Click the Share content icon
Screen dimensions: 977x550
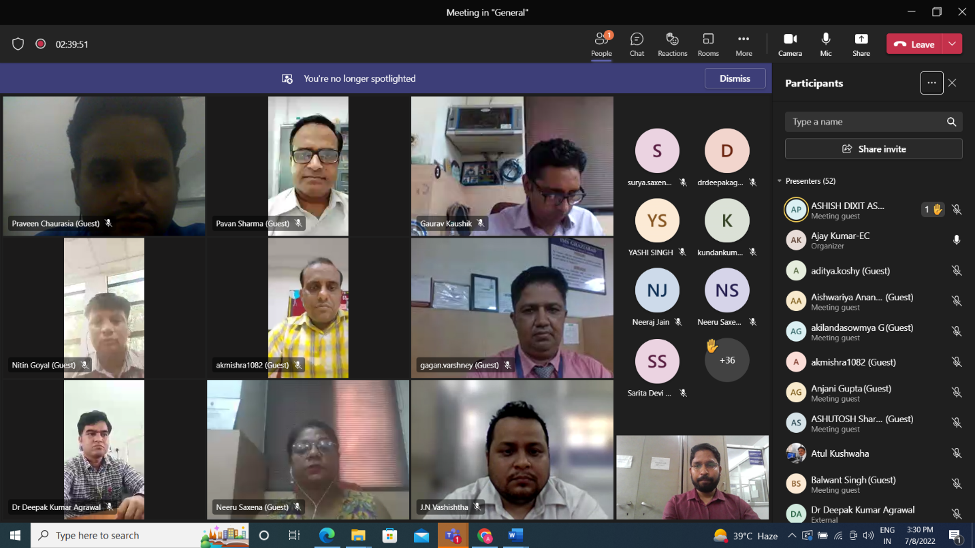861,43
